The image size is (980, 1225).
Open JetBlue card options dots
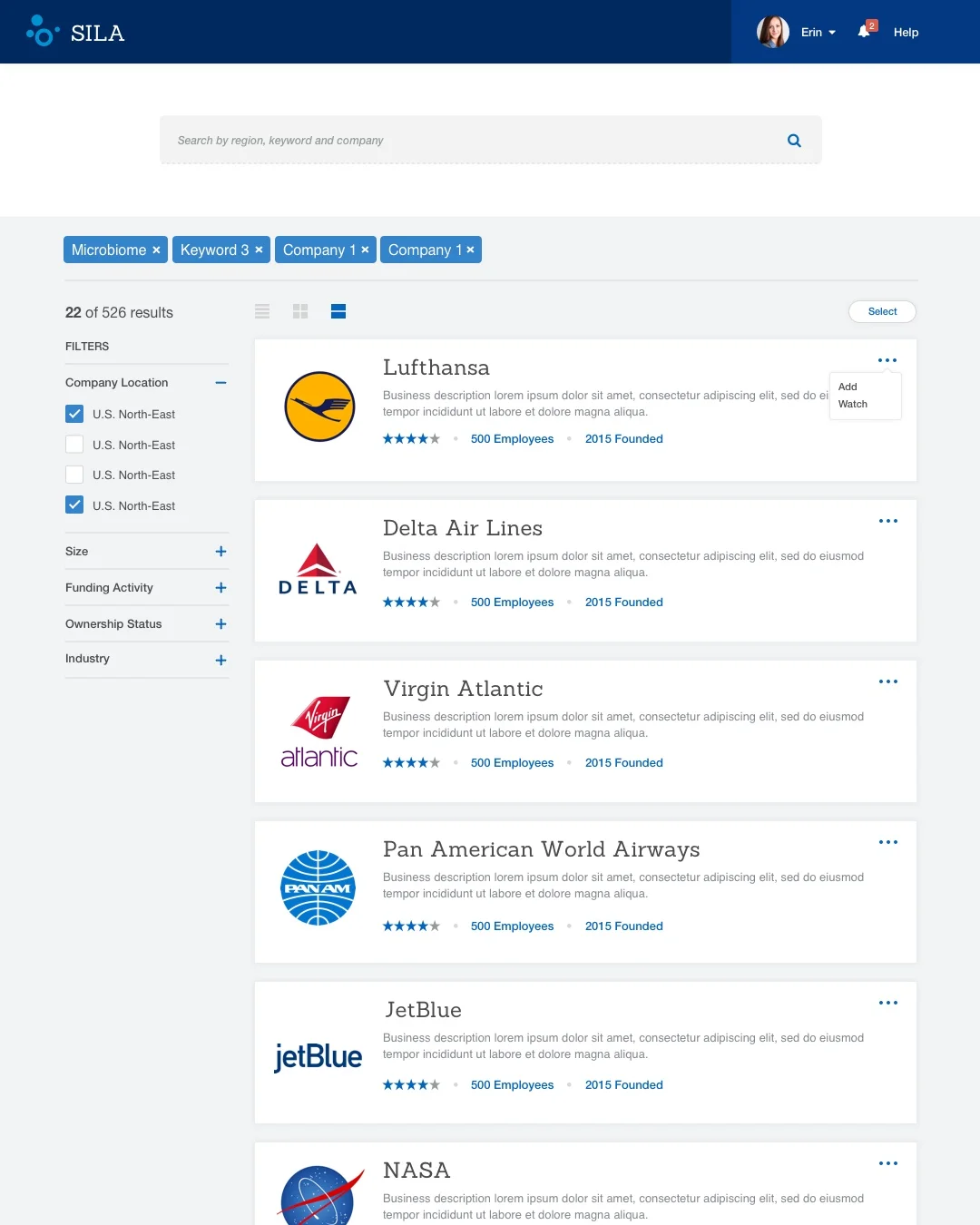tap(888, 1003)
